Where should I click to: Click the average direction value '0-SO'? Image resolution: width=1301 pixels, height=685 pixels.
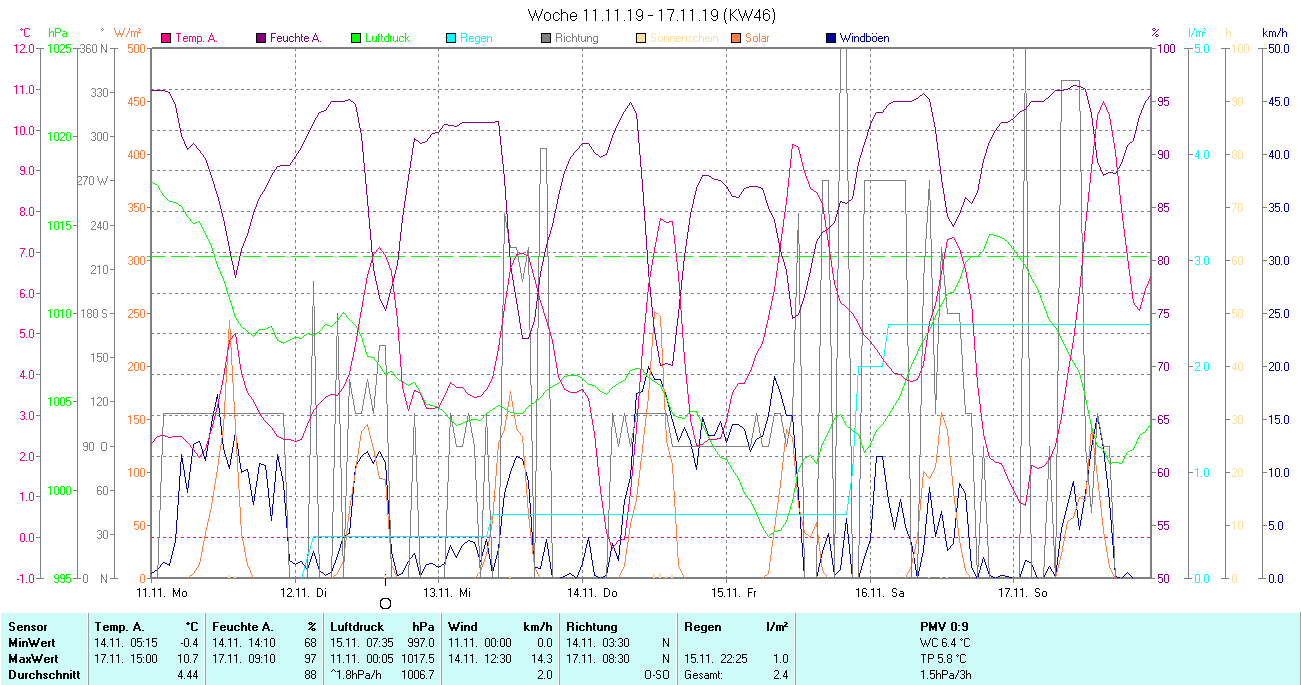point(656,675)
